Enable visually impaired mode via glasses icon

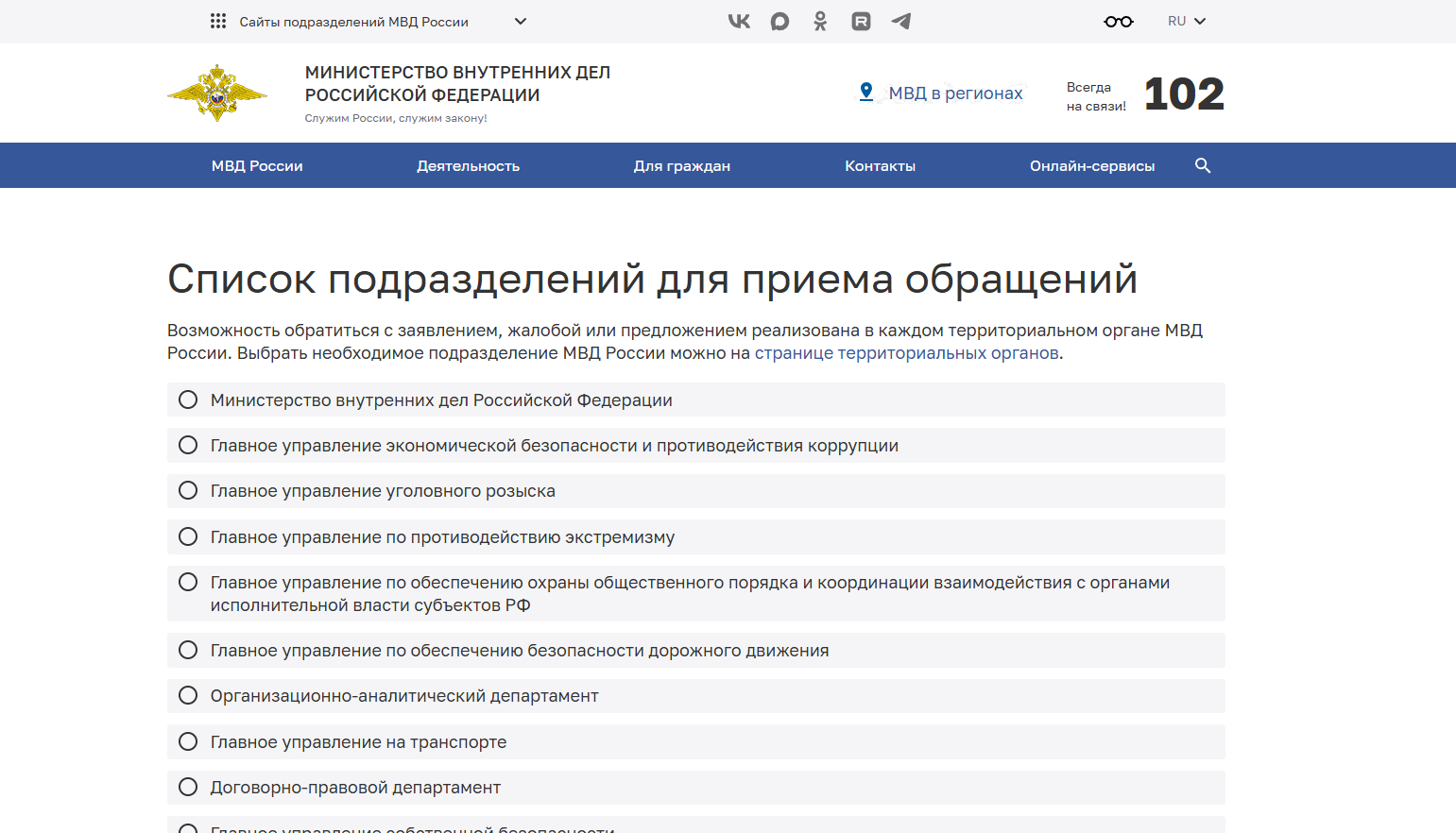click(1118, 22)
